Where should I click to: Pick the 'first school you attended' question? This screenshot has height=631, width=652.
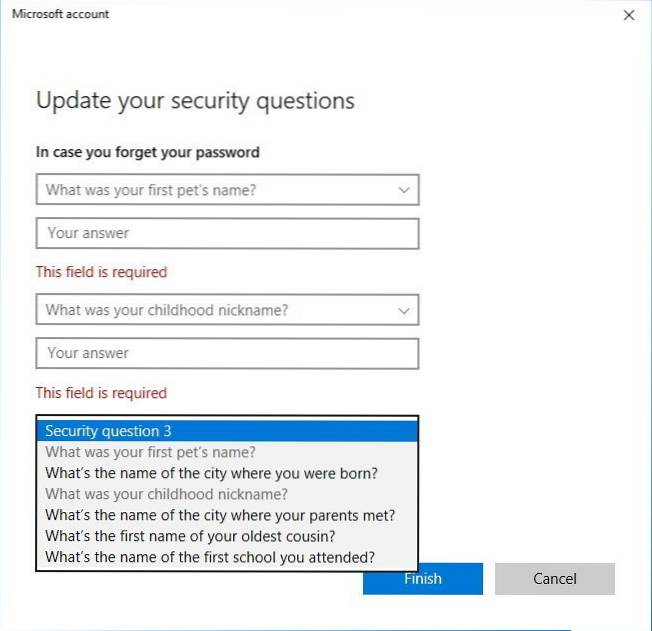point(210,557)
